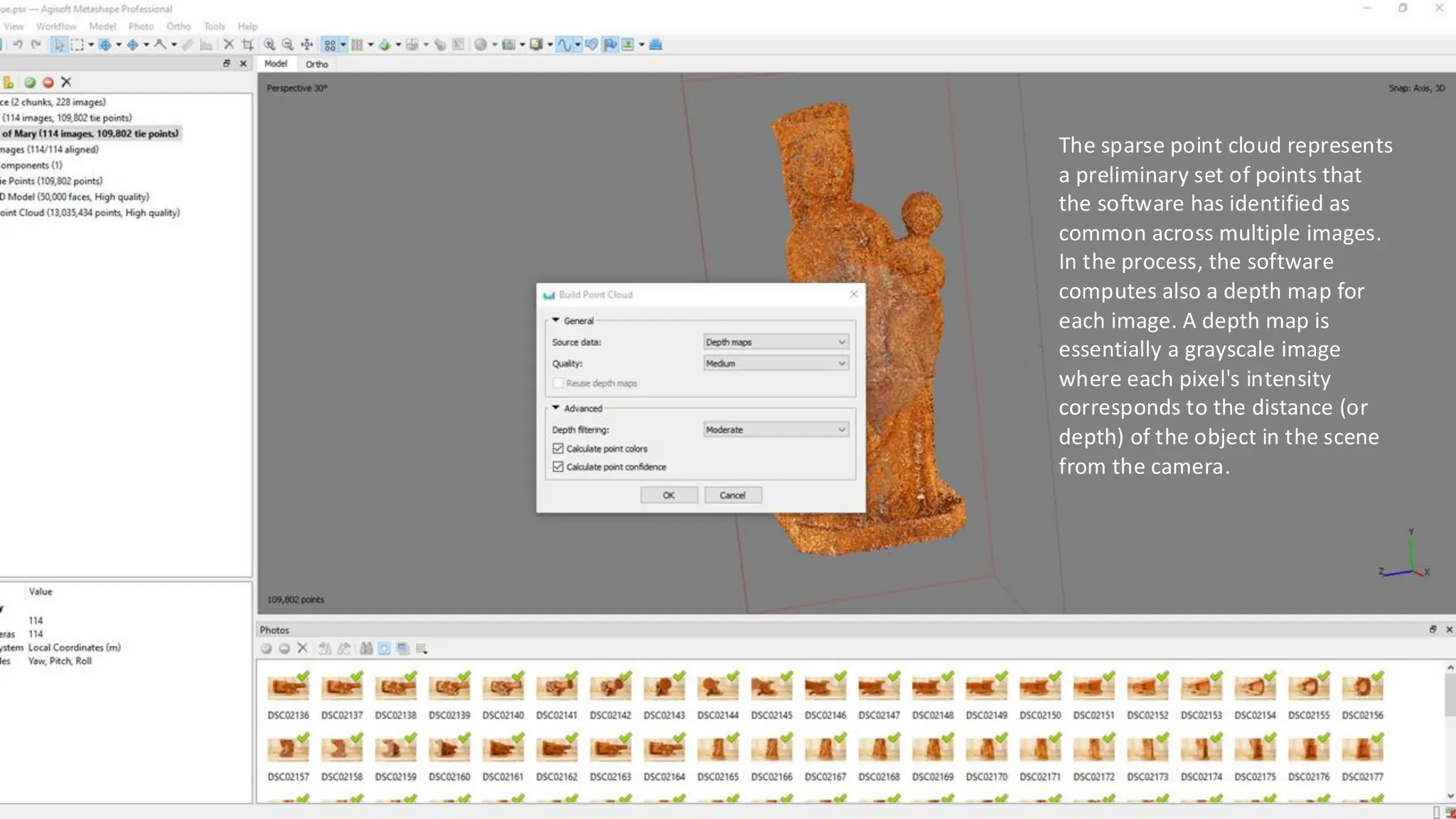Click the Redo arrow in toolbar
Viewport: 1456px width, 819px height.
tap(36, 44)
